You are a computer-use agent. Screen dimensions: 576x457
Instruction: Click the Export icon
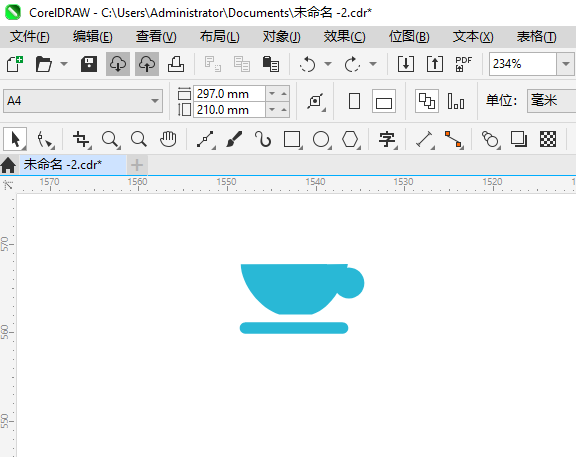click(x=435, y=64)
